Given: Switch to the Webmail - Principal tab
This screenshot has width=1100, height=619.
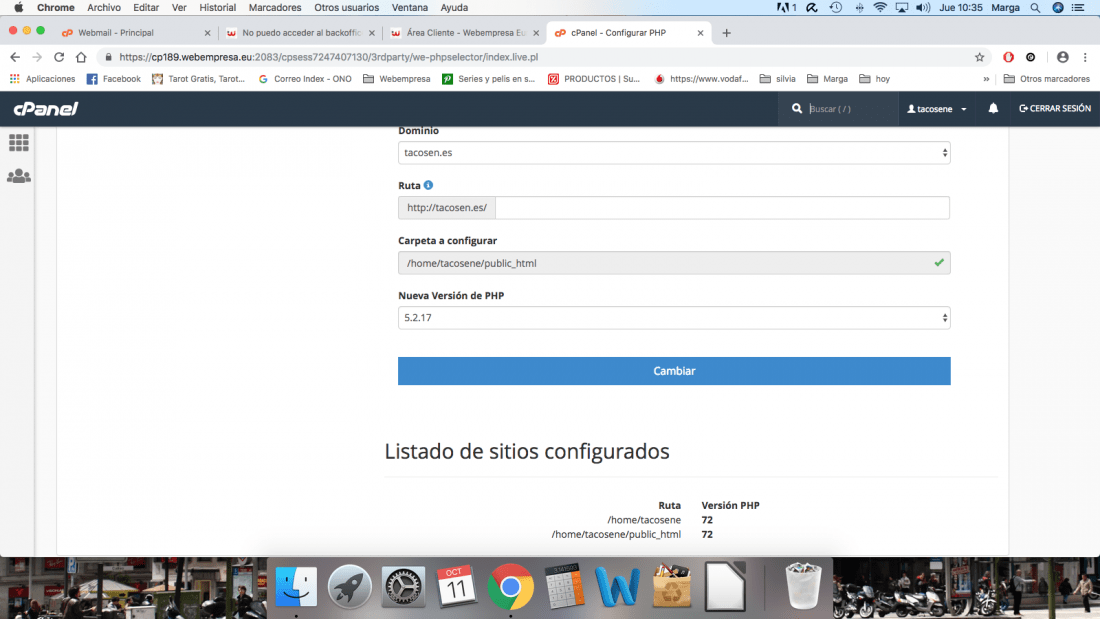Looking at the screenshot, I should (133, 33).
